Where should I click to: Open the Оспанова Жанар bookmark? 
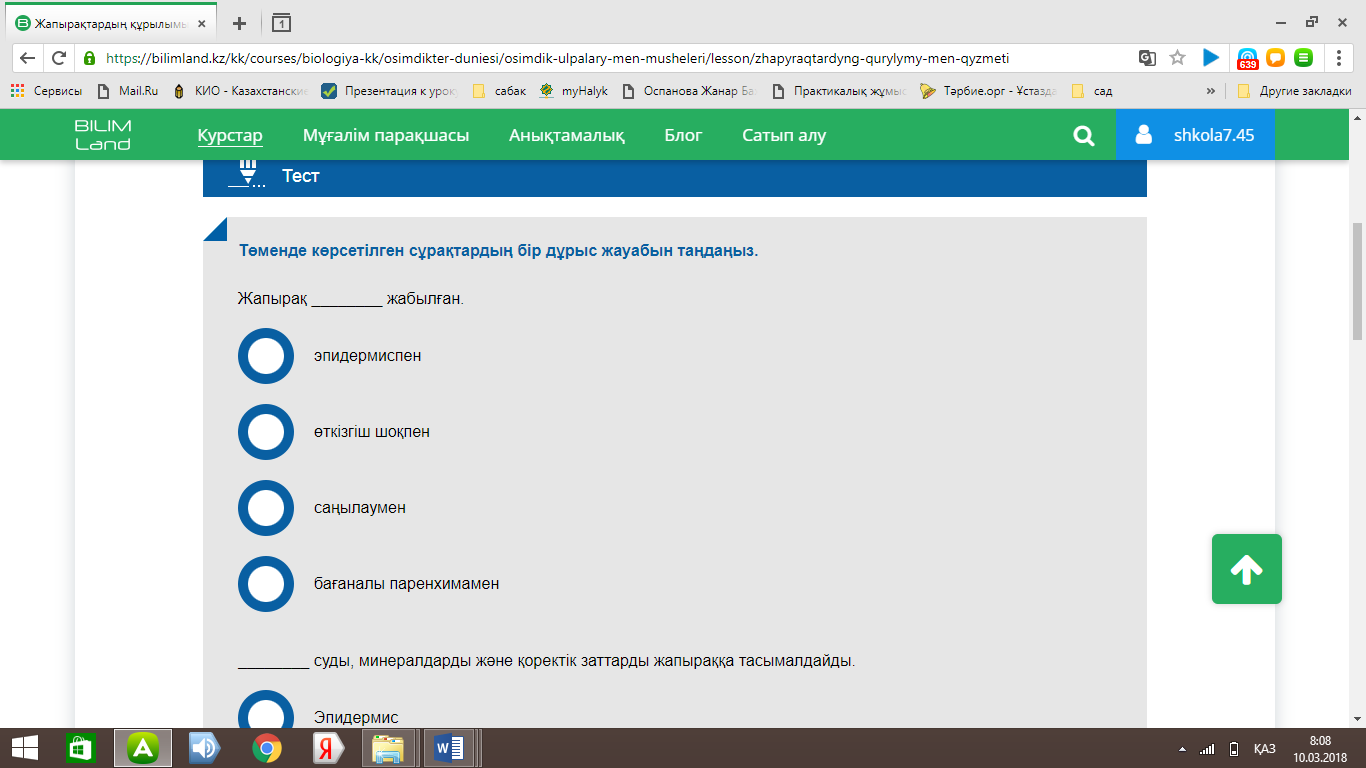pos(688,91)
